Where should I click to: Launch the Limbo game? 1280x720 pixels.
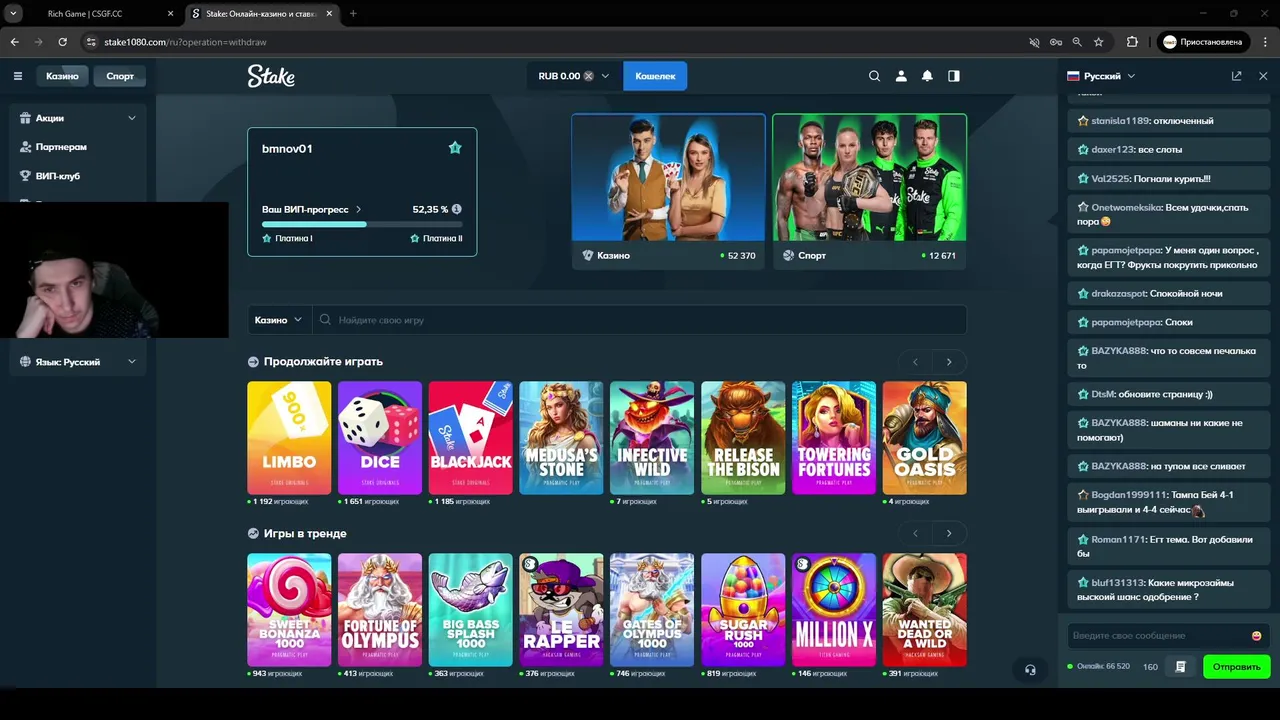(x=289, y=438)
